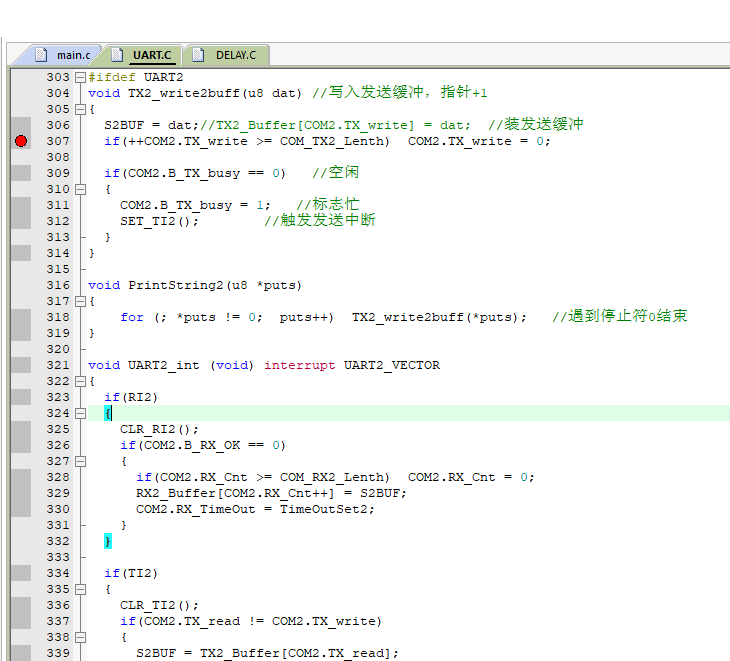
Task: Fold UART2_int function body at line 322
Action: 80,381
